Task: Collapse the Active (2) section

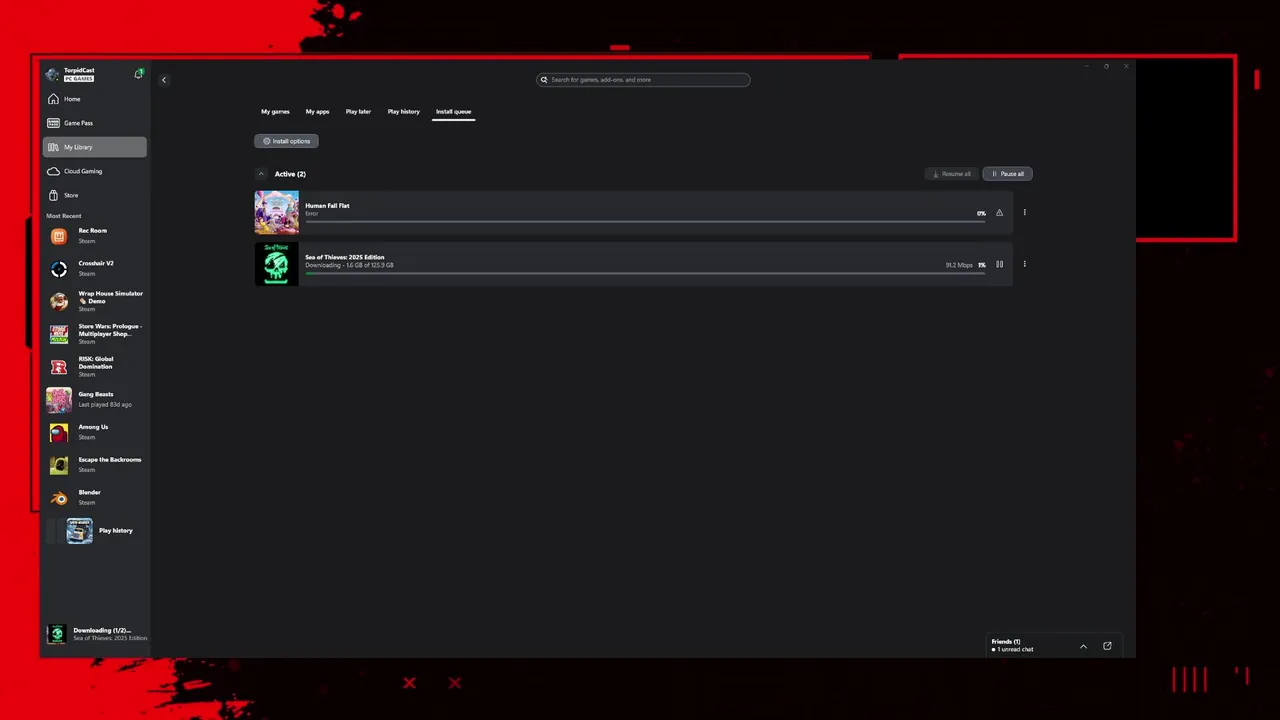Action: click(261, 174)
